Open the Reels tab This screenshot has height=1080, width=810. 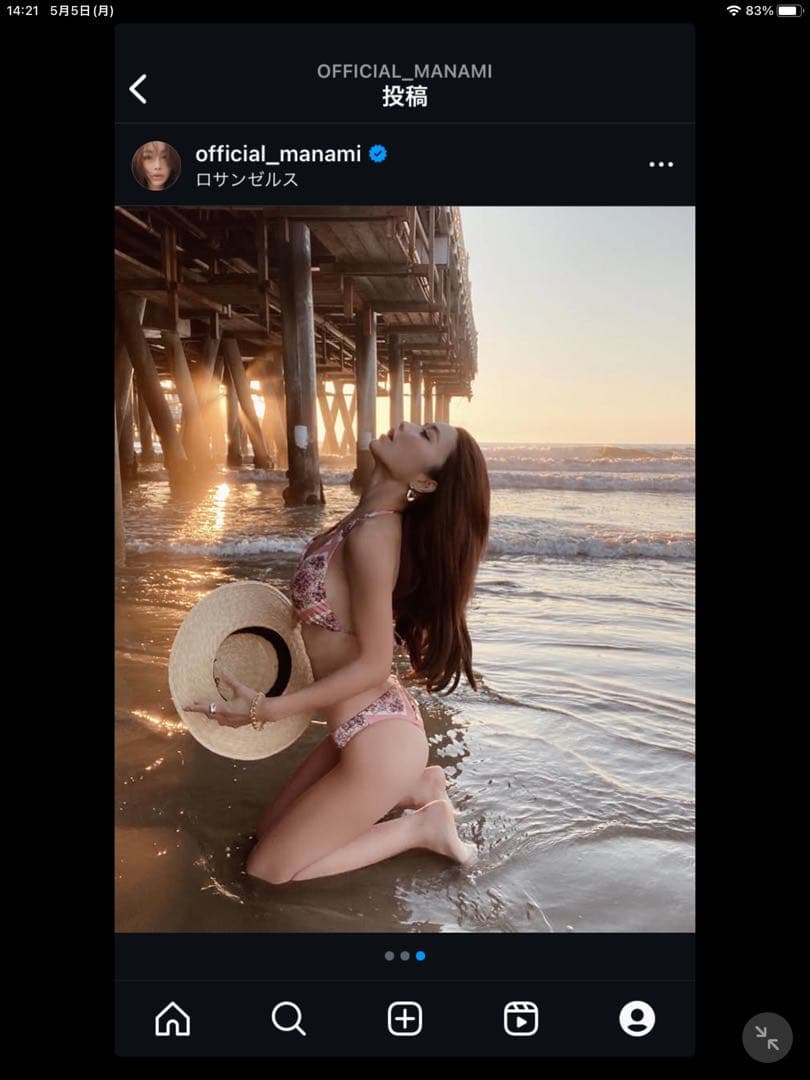click(520, 1019)
